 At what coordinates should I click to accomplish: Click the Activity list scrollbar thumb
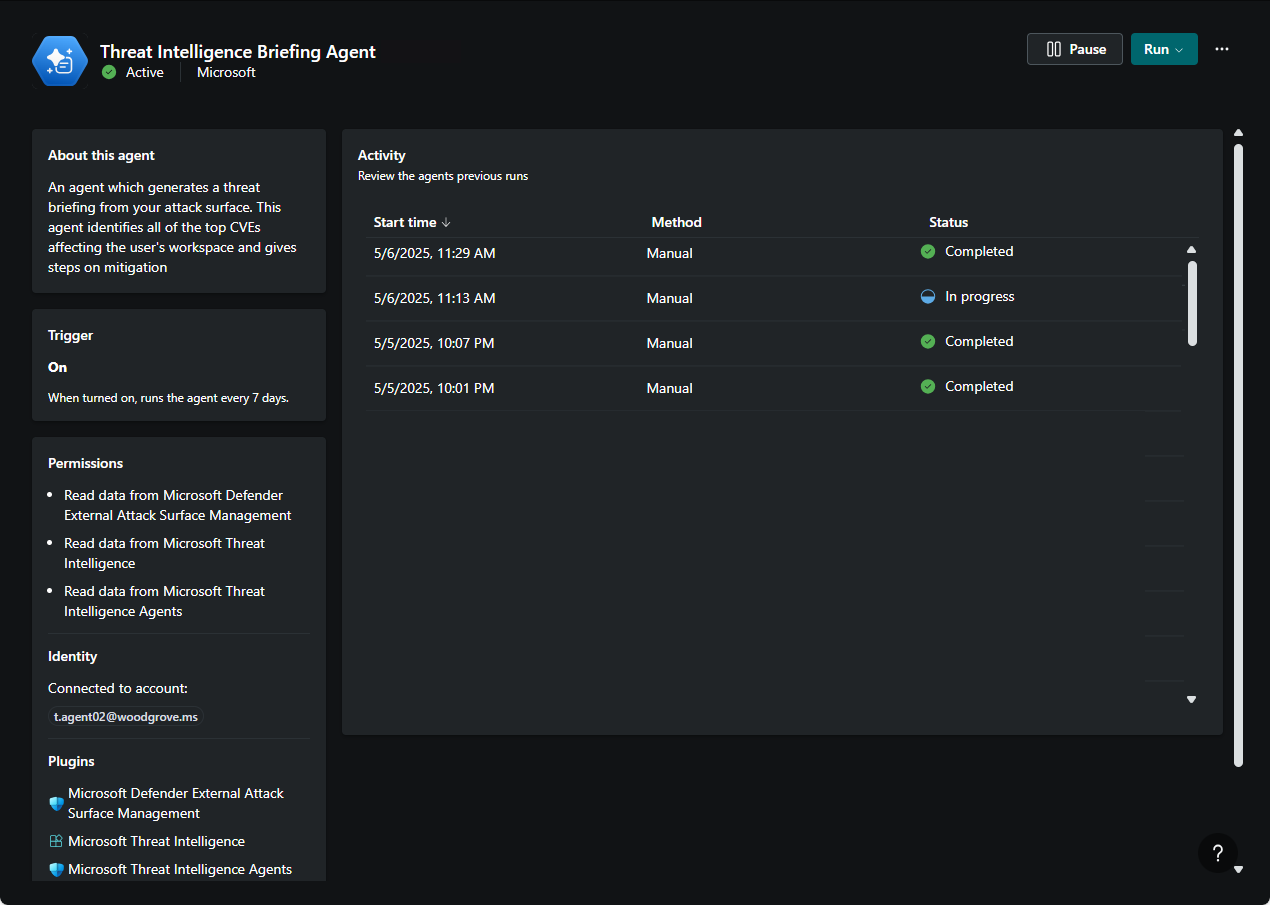(x=1192, y=303)
